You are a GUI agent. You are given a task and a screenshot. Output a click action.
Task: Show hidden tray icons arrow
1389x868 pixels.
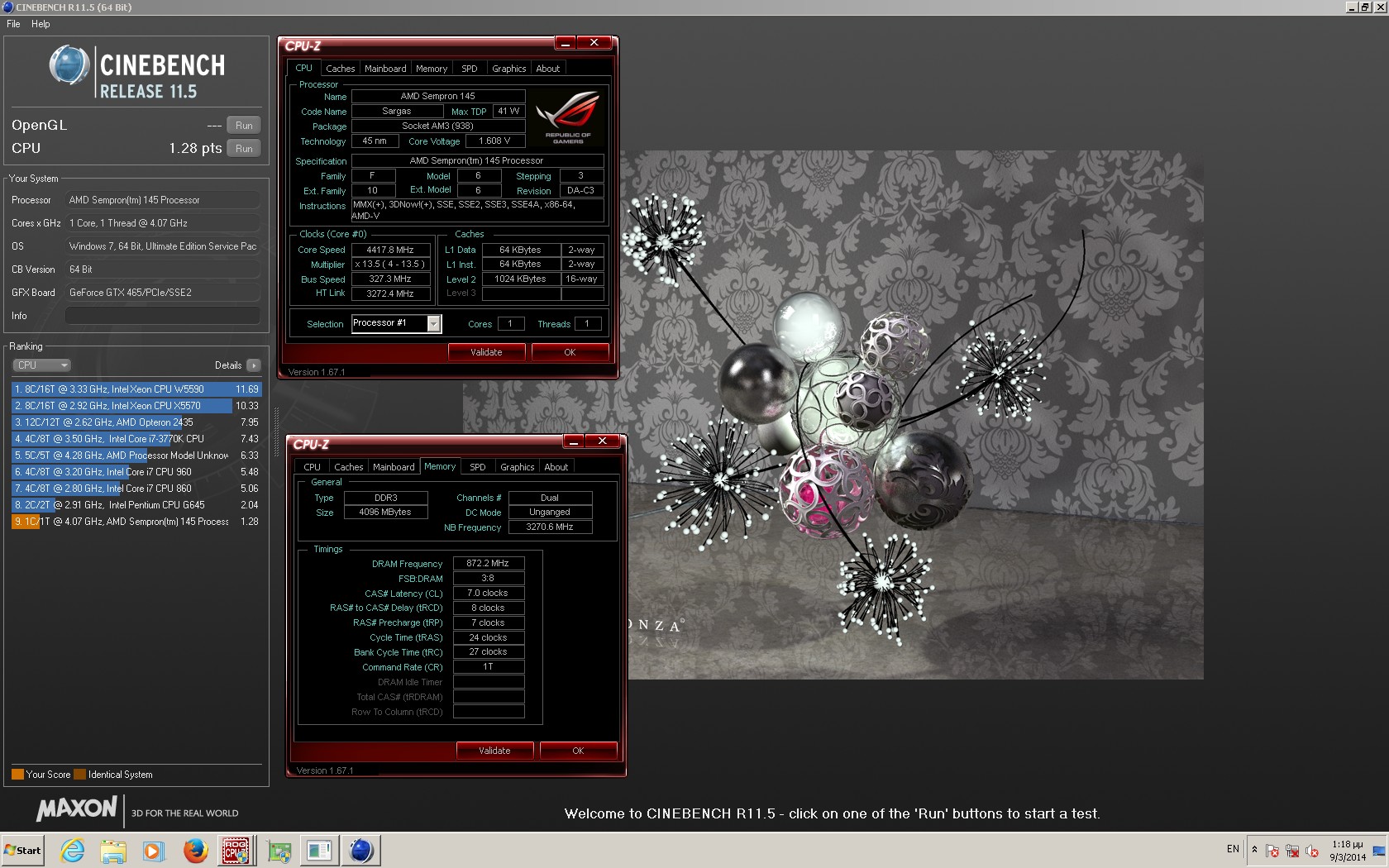(1254, 850)
